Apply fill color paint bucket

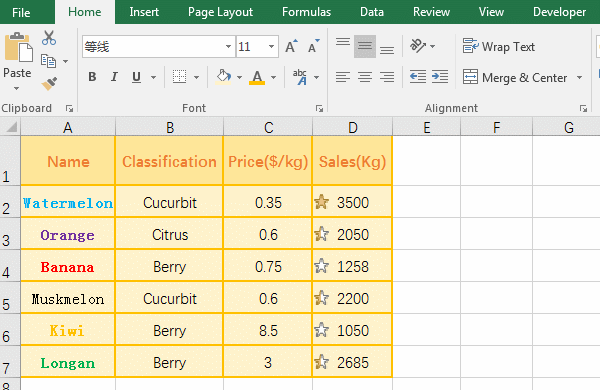click(223, 77)
